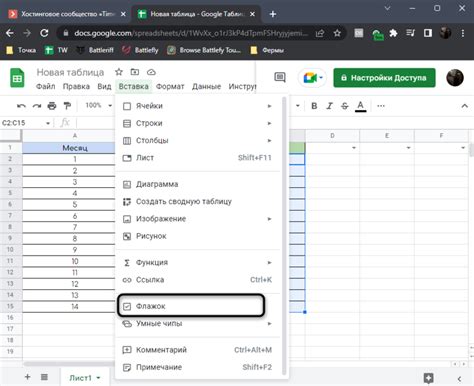Open the Google account avatar

click(455, 78)
